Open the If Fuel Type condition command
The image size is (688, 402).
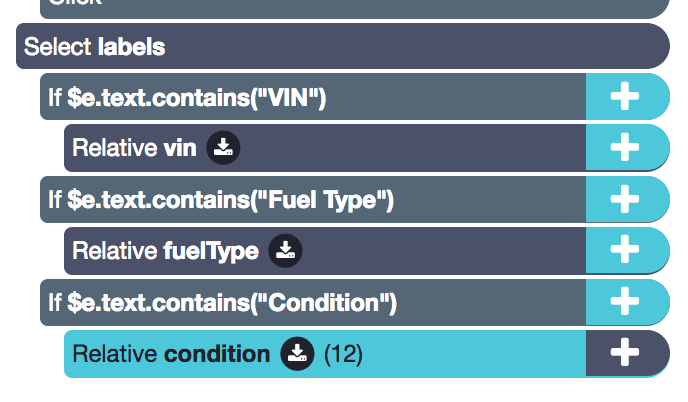point(313,199)
